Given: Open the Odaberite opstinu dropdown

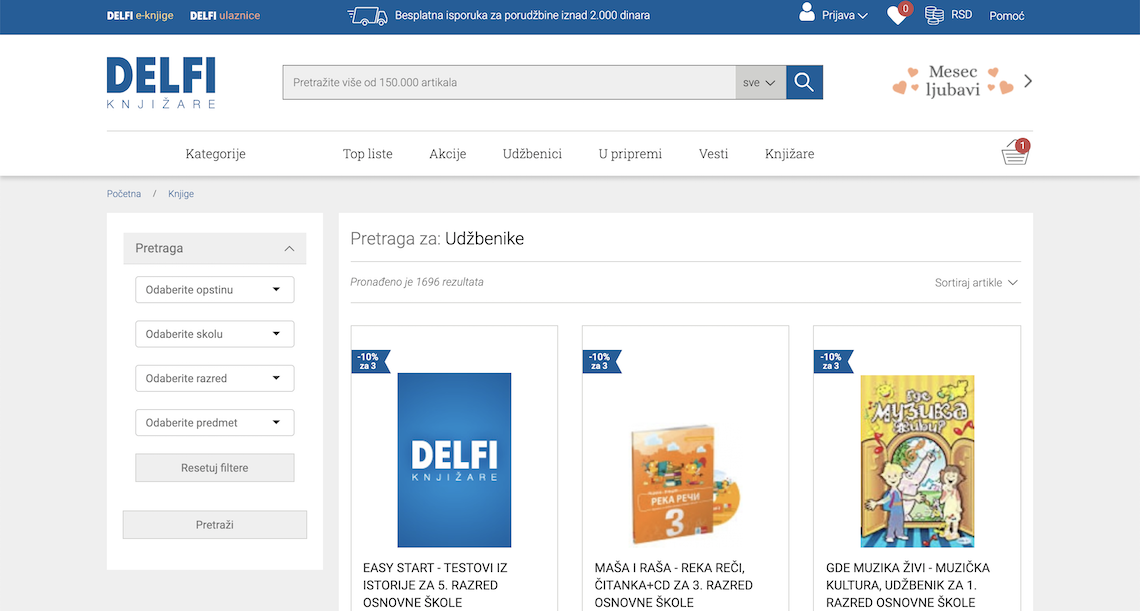Looking at the screenshot, I should pos(214,289).
